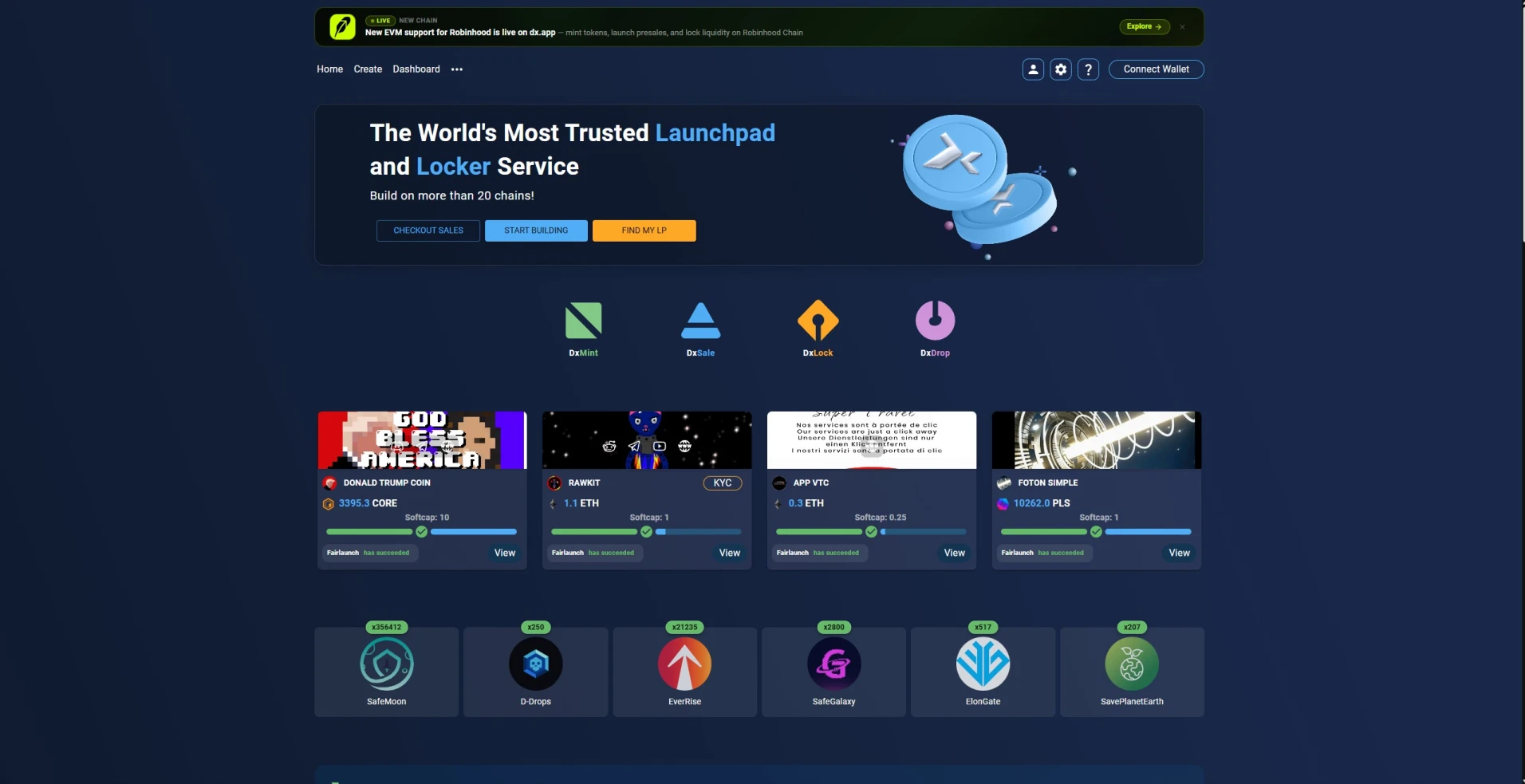Click the help question mark icon

(1088, 69)
